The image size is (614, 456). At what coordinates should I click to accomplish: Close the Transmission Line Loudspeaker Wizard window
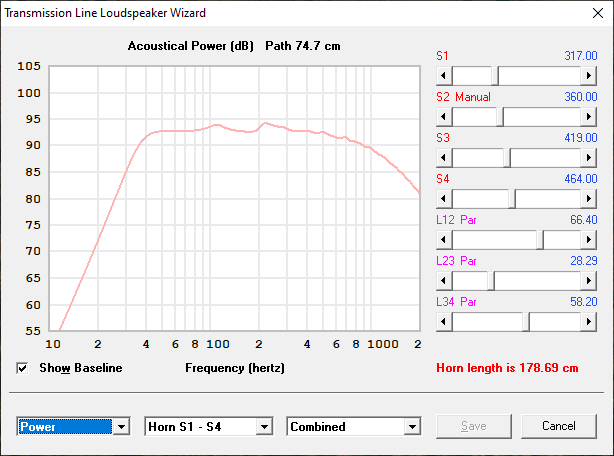[598, 13]
